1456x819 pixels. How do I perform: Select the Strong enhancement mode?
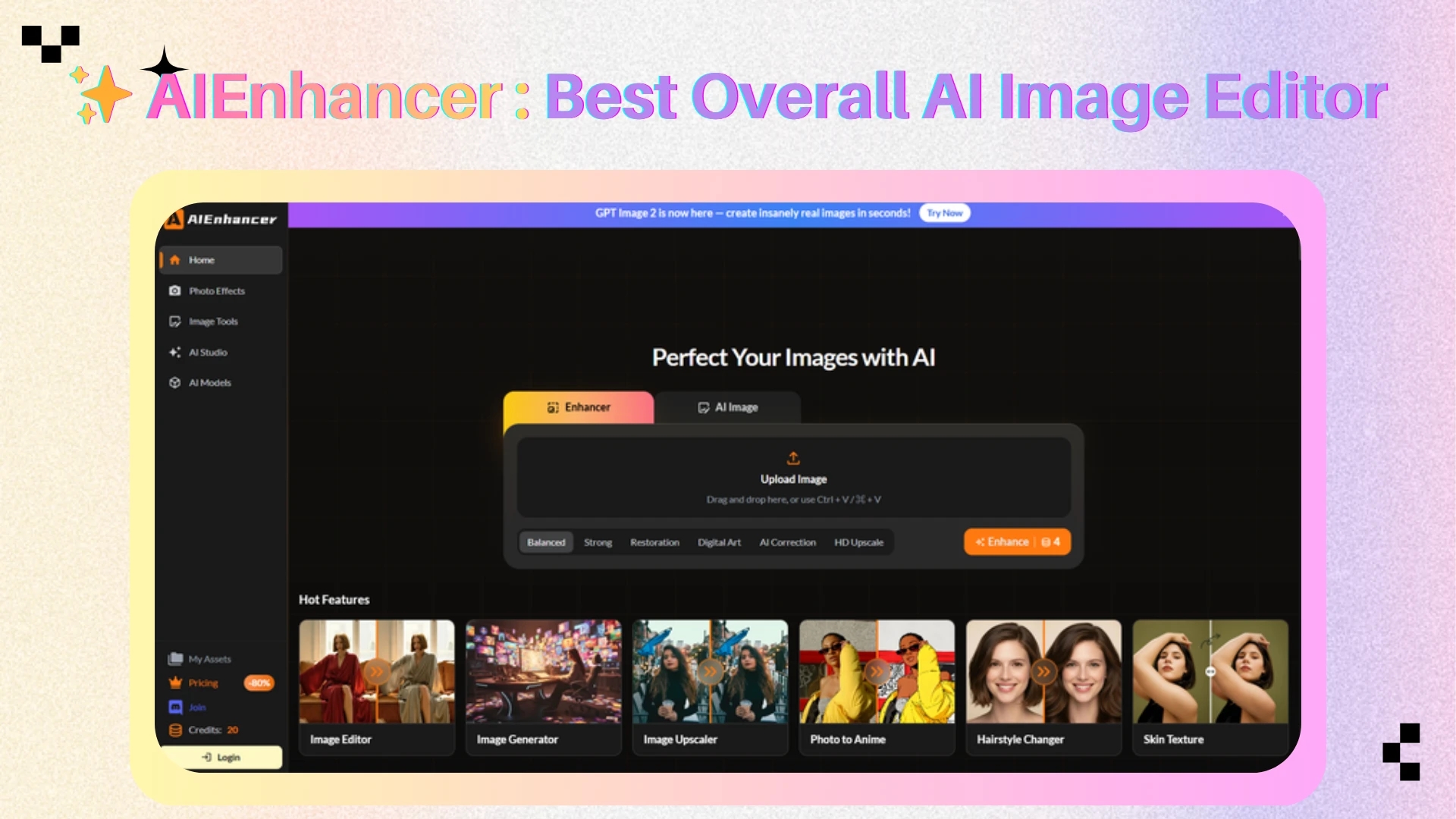pos(598,542)
